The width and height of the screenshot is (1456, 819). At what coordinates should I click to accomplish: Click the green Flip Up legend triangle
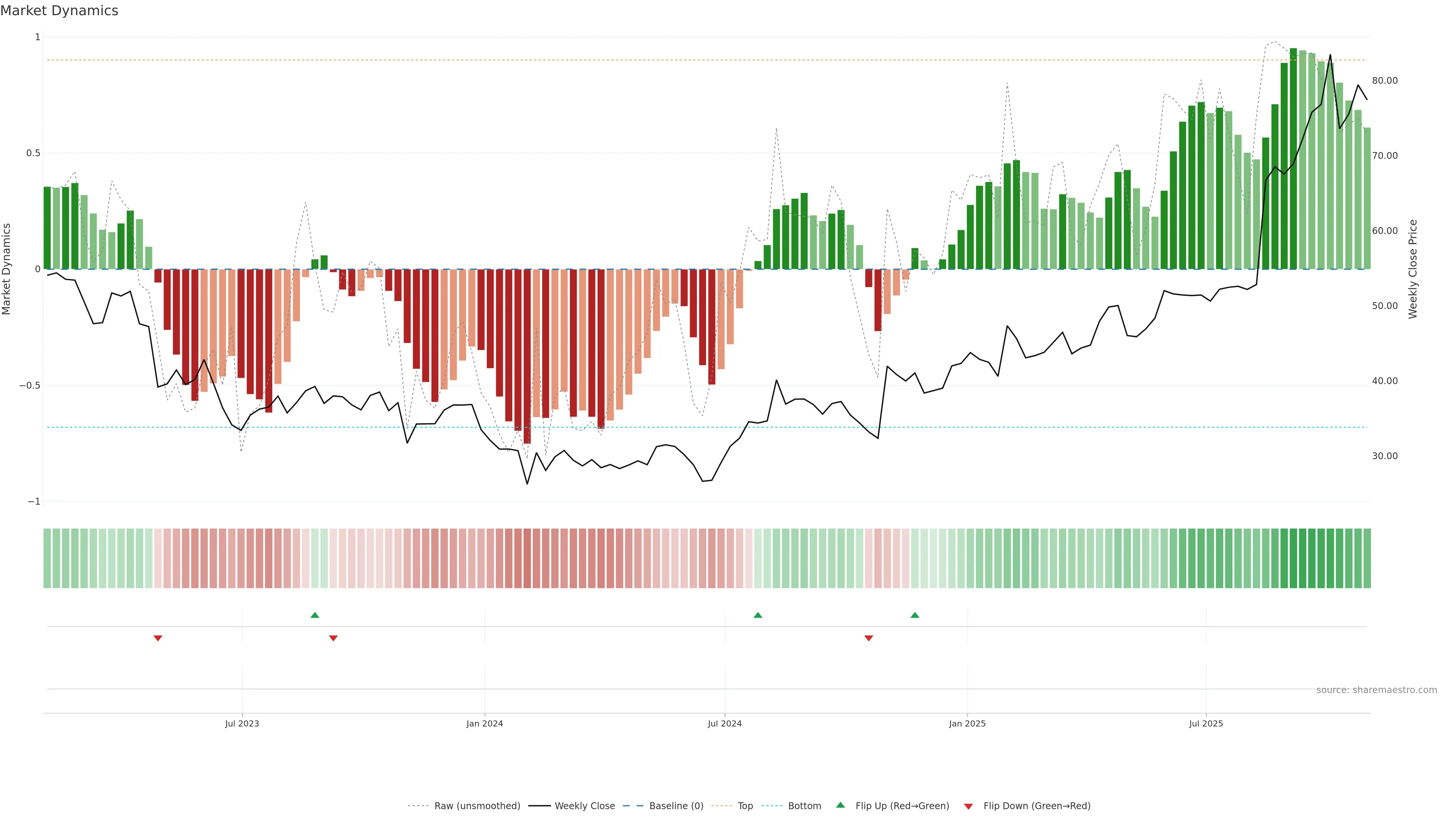pyautogui.click(x=841, y=805)
